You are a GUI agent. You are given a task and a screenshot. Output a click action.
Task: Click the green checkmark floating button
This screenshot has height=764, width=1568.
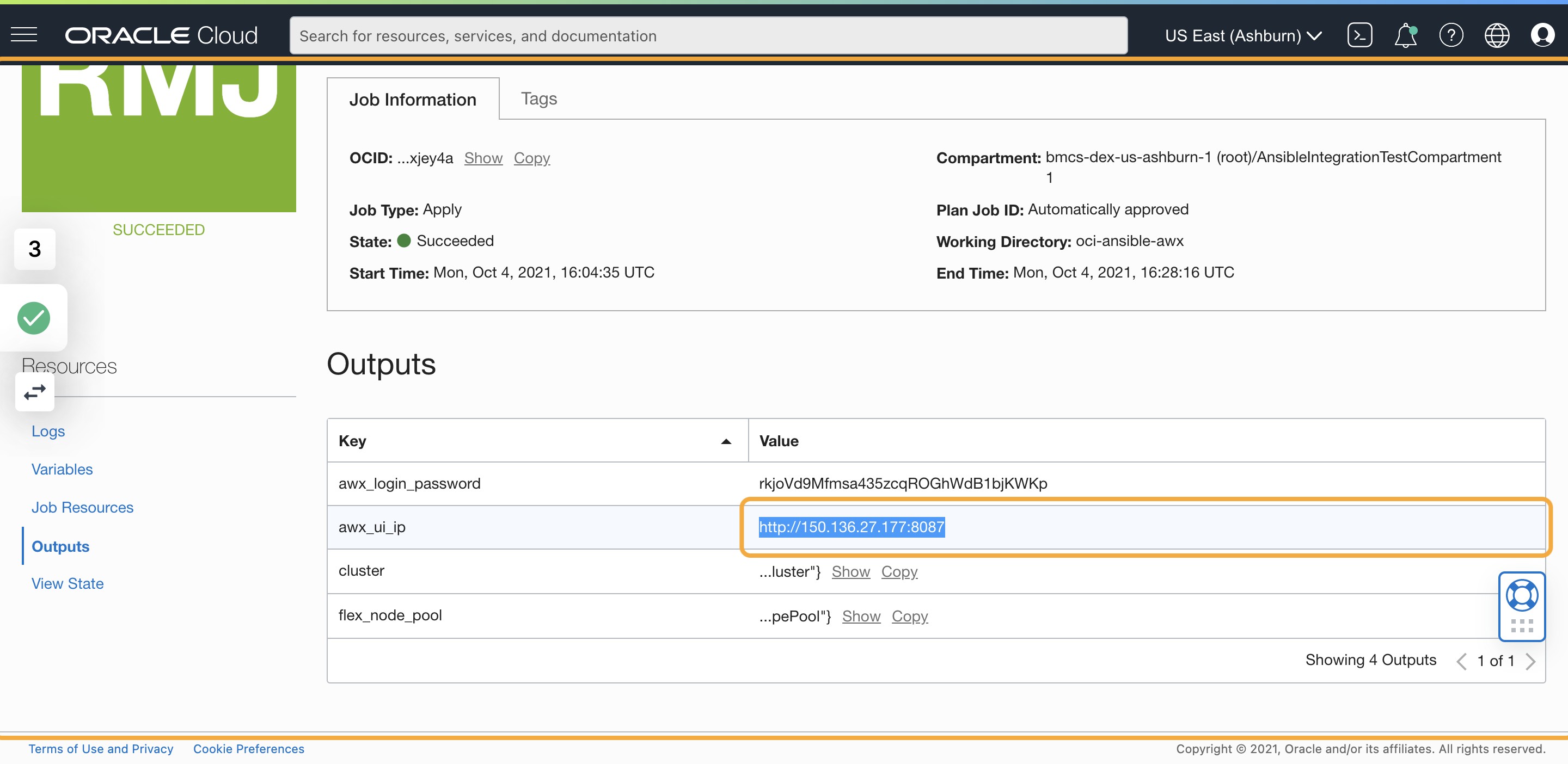(33, 318)
